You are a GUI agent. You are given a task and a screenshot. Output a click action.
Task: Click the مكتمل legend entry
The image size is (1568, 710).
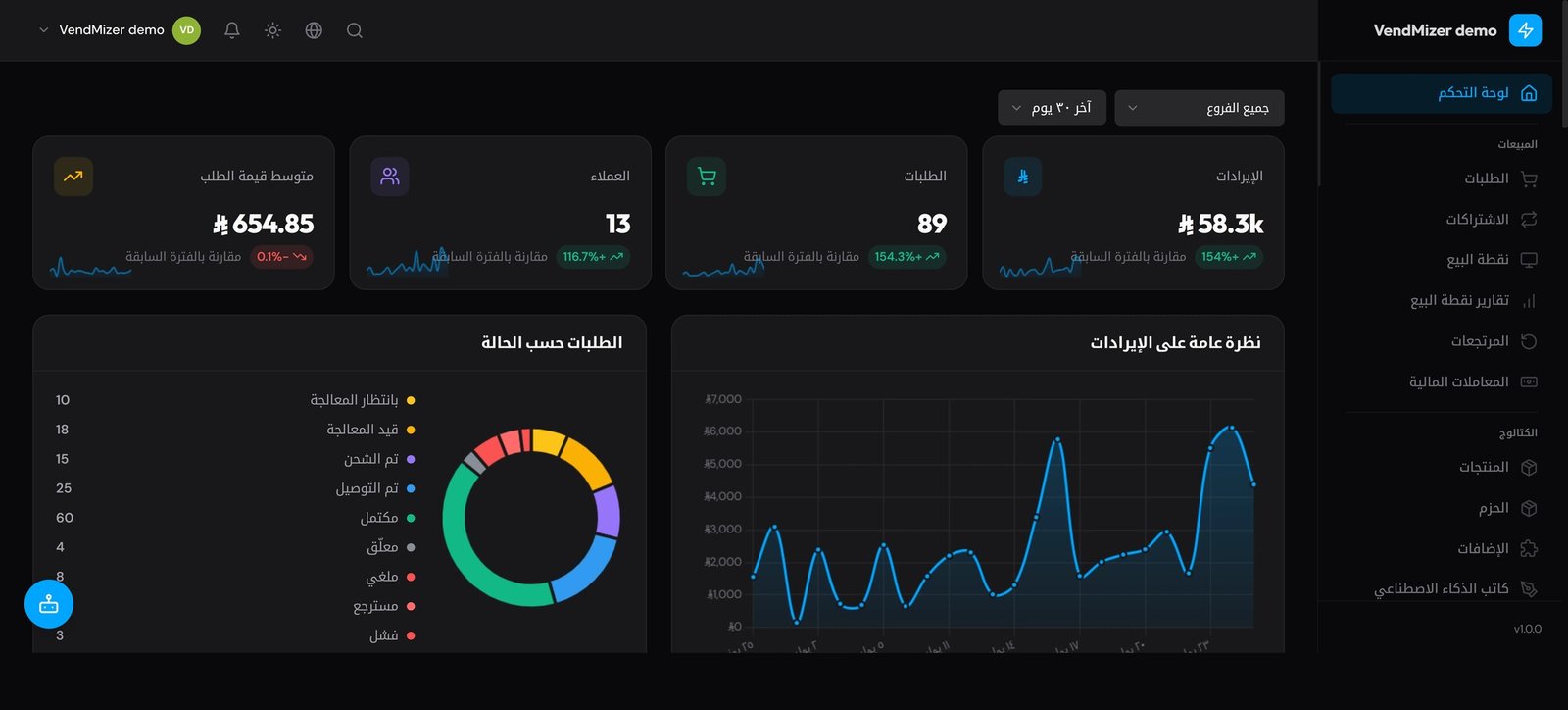tap(387, 518)
